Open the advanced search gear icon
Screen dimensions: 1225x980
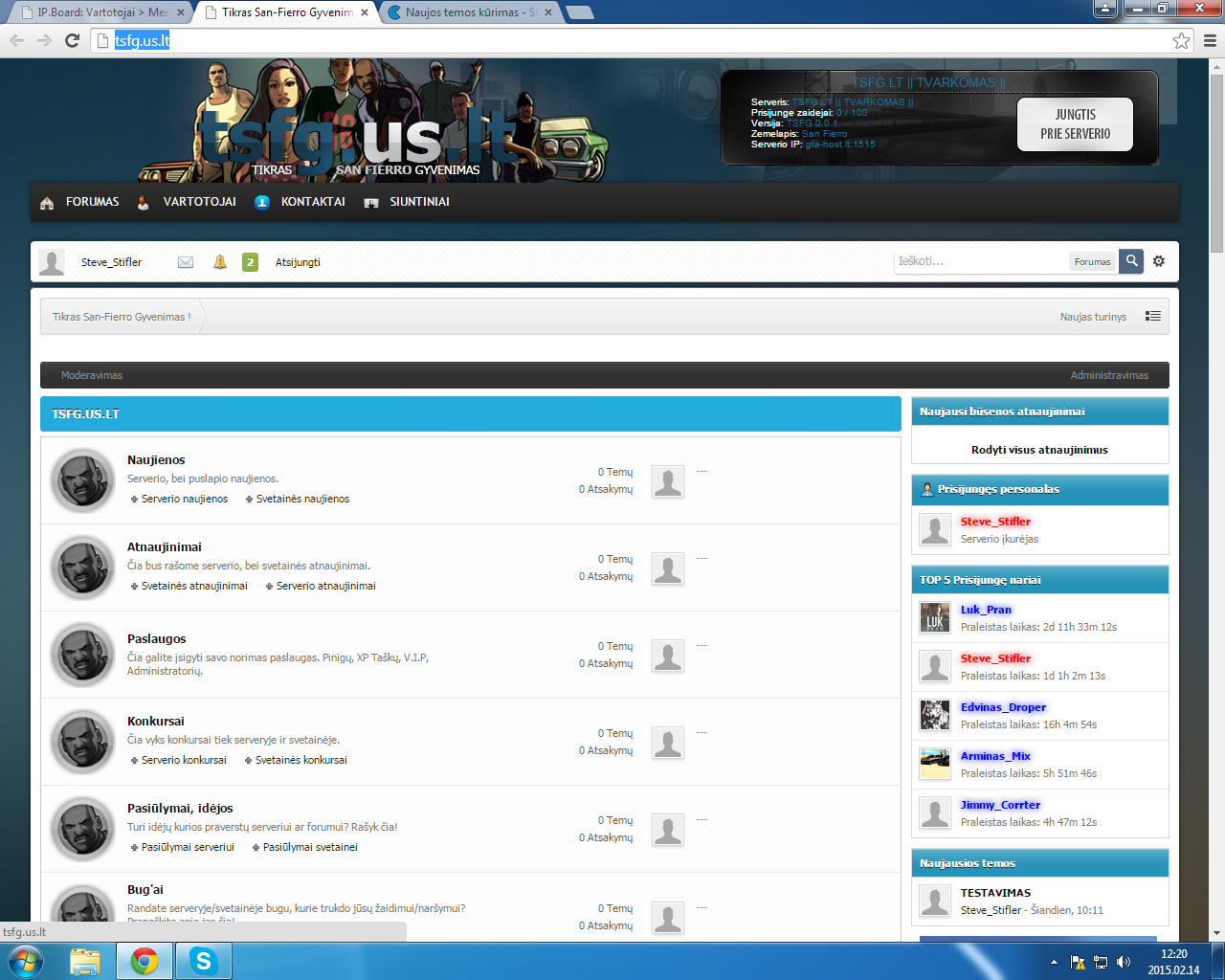click(x=1159, y=260)
